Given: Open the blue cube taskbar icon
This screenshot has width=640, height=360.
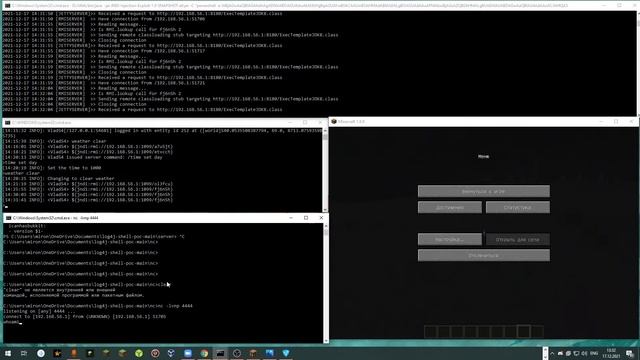Looking at the screenshot, I should [x=171, y=353].
